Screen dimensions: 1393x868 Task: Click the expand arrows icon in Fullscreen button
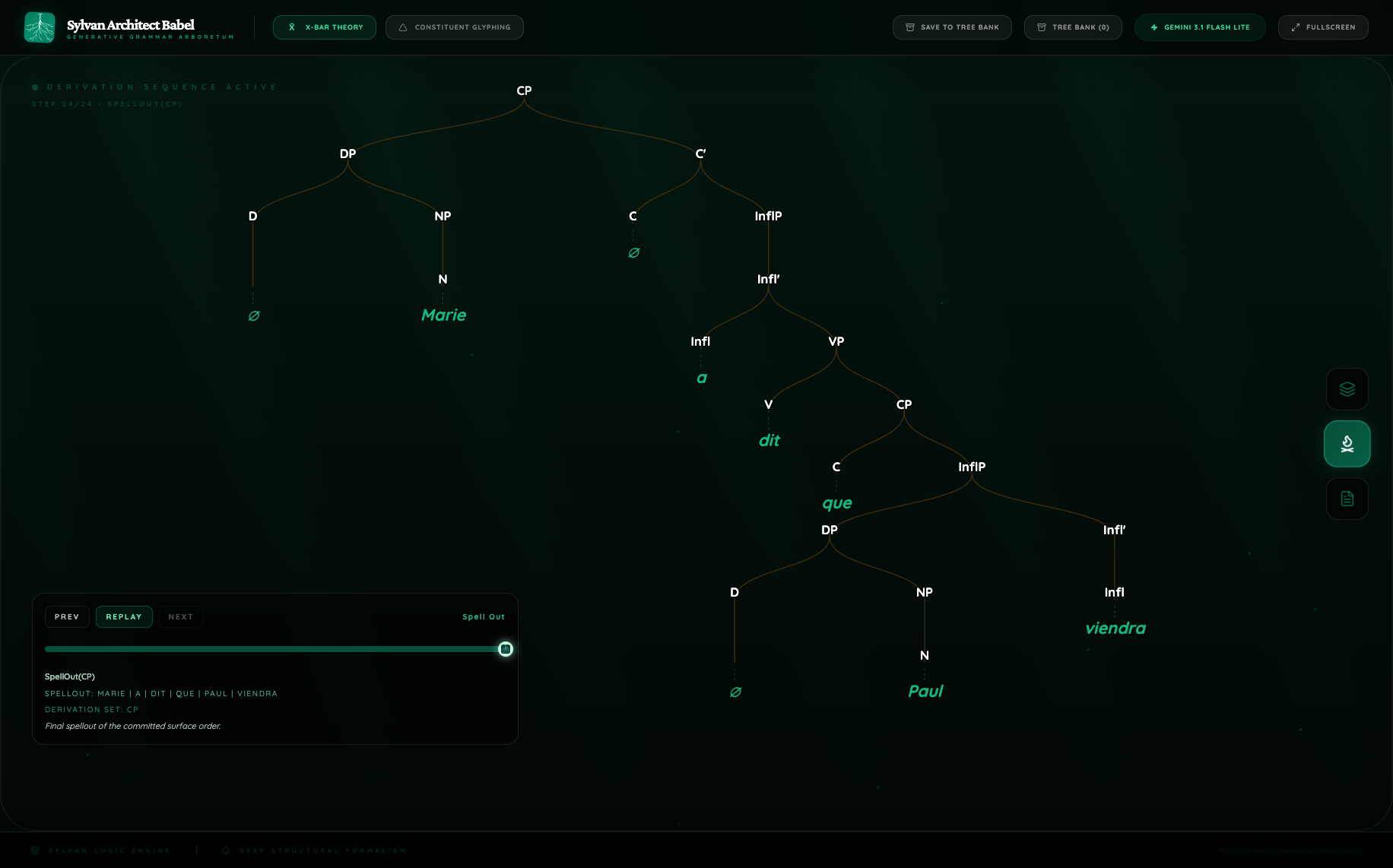point(1295,27)
